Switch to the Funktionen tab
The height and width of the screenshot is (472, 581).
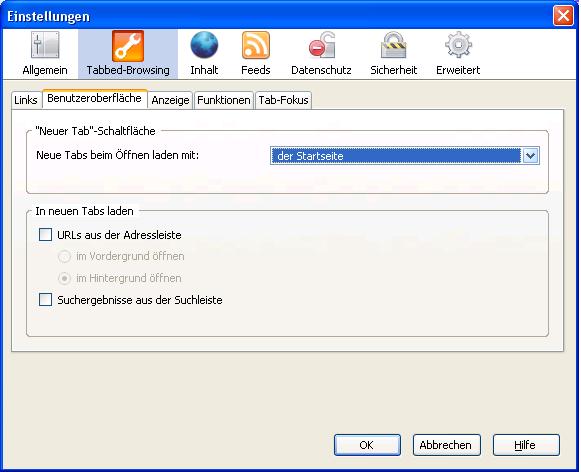pyautogui.click(x=224, y=100)
